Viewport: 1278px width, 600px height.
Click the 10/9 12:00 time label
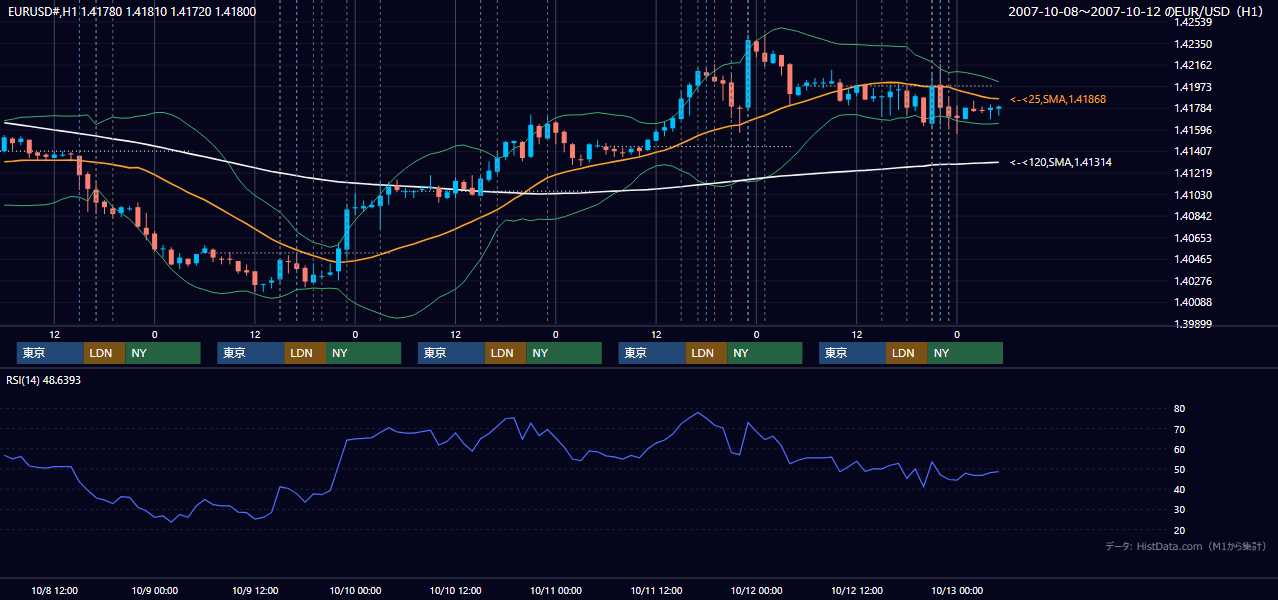click(255, 590)
